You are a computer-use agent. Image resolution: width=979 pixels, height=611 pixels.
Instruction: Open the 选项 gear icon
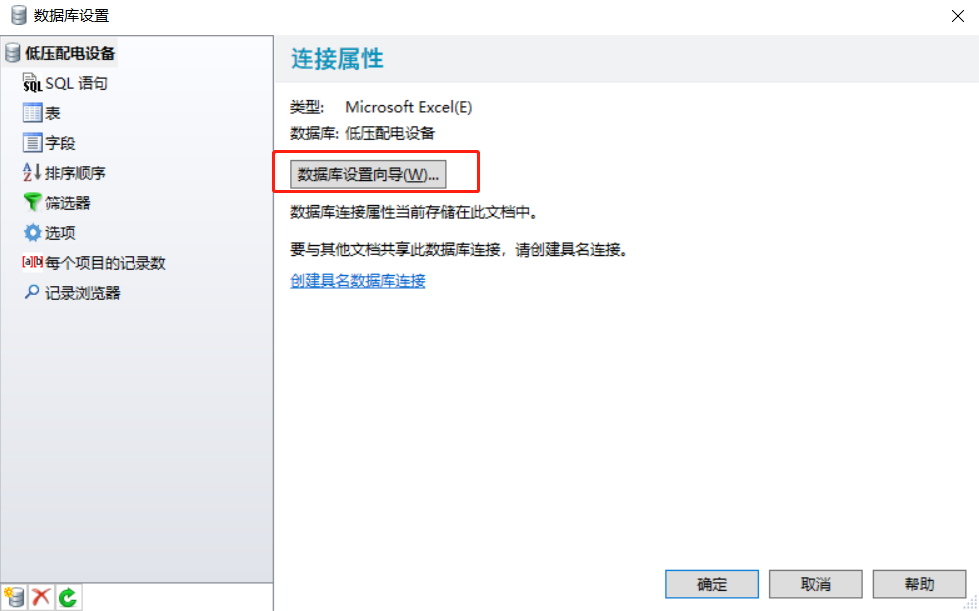click(32, 233)
